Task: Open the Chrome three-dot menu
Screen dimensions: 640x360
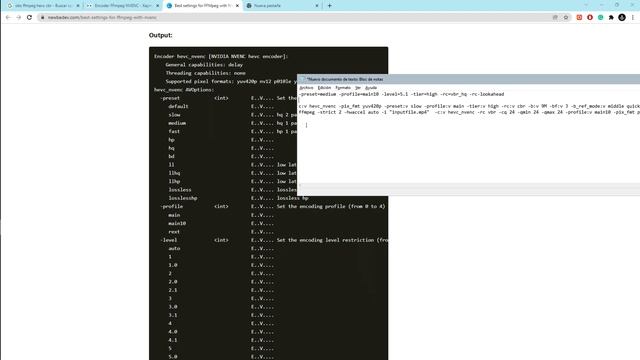Action: (x=633, y=18)
